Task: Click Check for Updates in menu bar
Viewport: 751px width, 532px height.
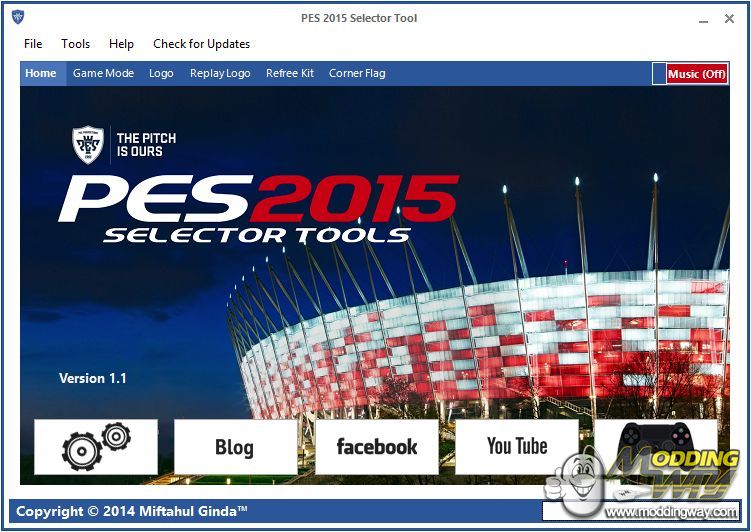Action: [201, 44]
